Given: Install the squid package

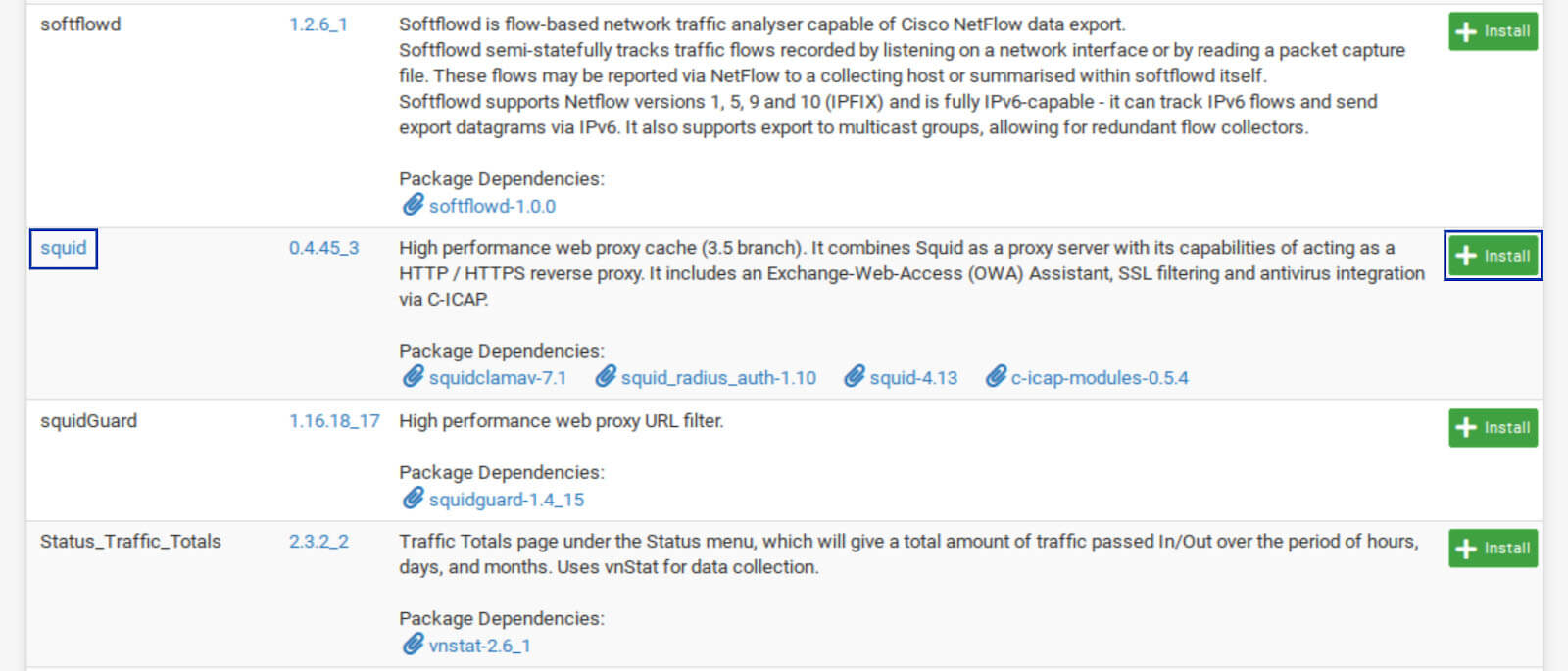Looking at the screenshot, I should (x=1493, y=256).
